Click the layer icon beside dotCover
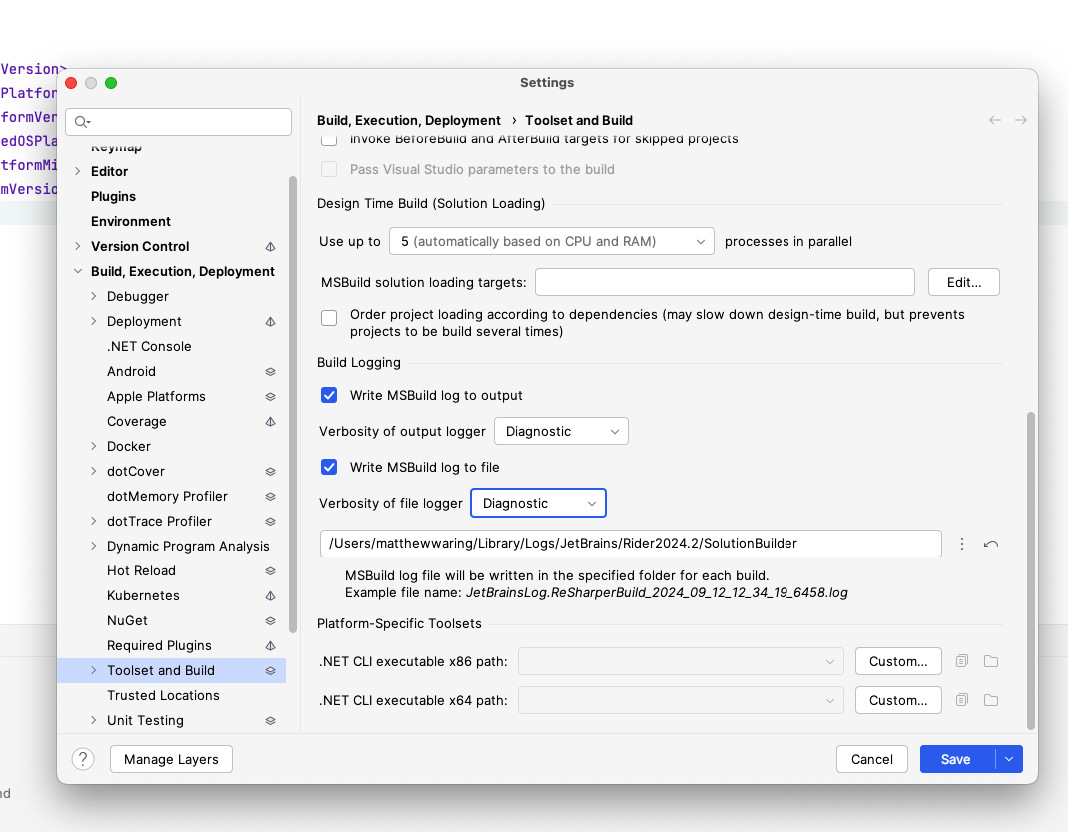 click(270, 472)
